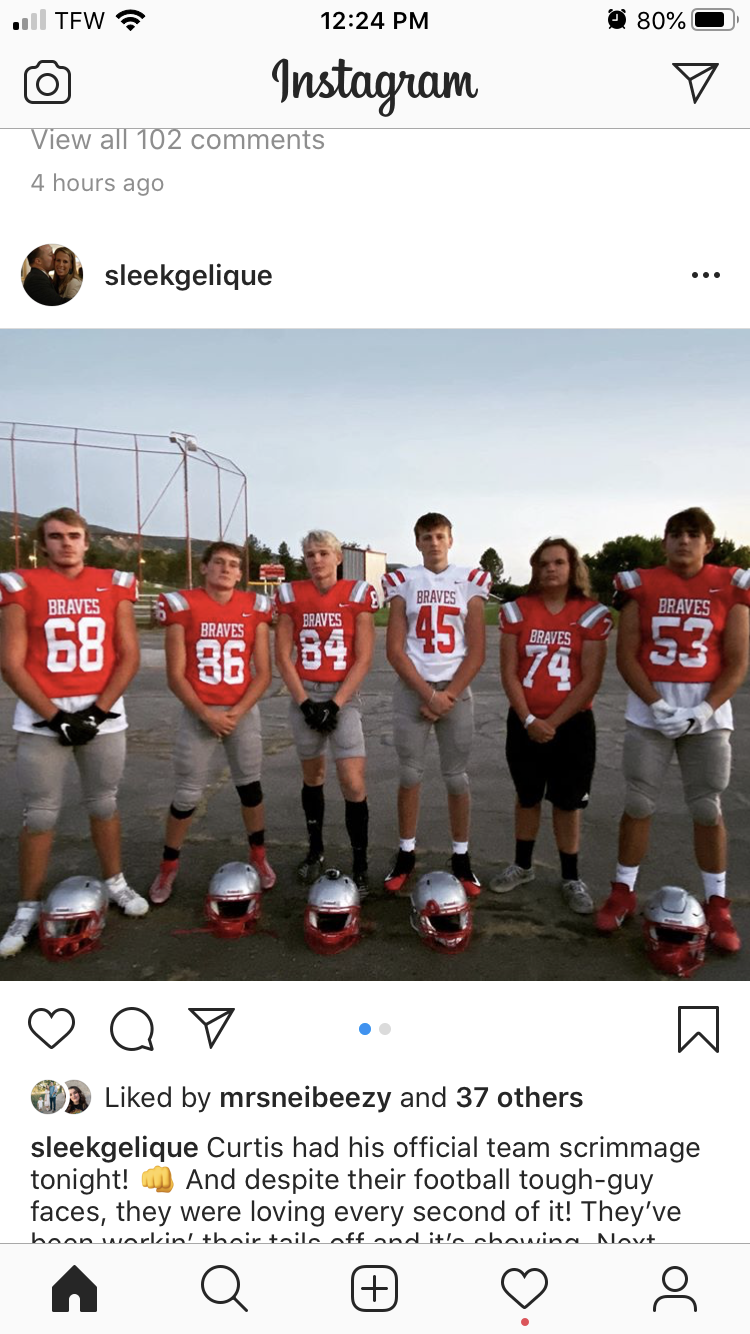Tap the football team photo
The image size is (750, 1334).
pyautogui.click(x=375, y=654)
